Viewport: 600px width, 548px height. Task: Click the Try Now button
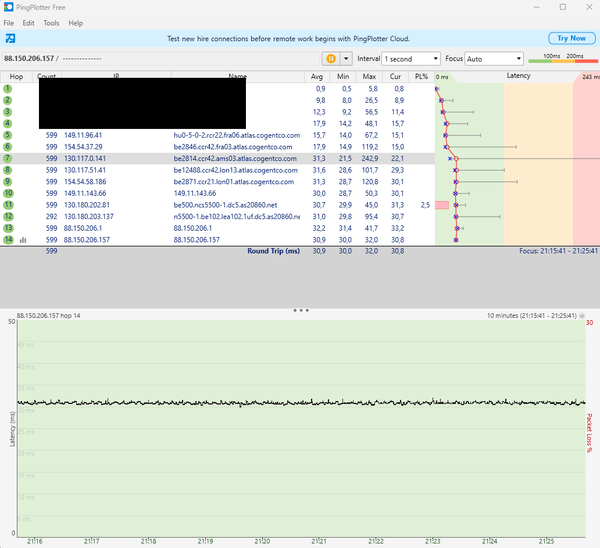572,38
